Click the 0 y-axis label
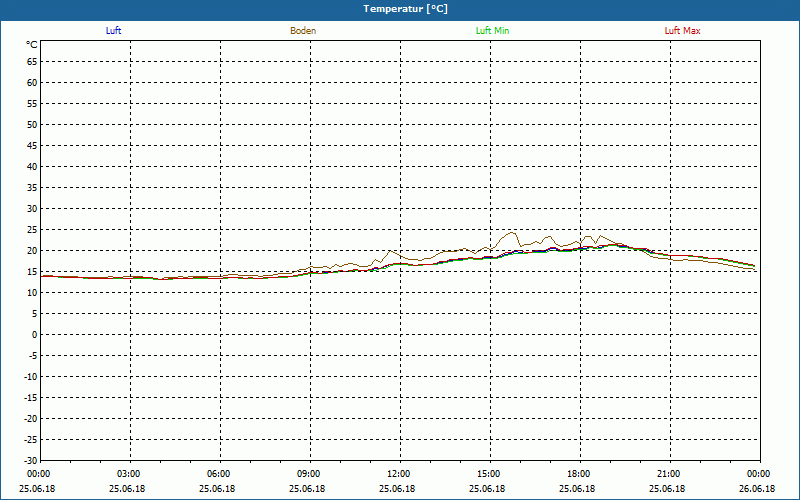The image size is (800, 500). tap(35, 335)
